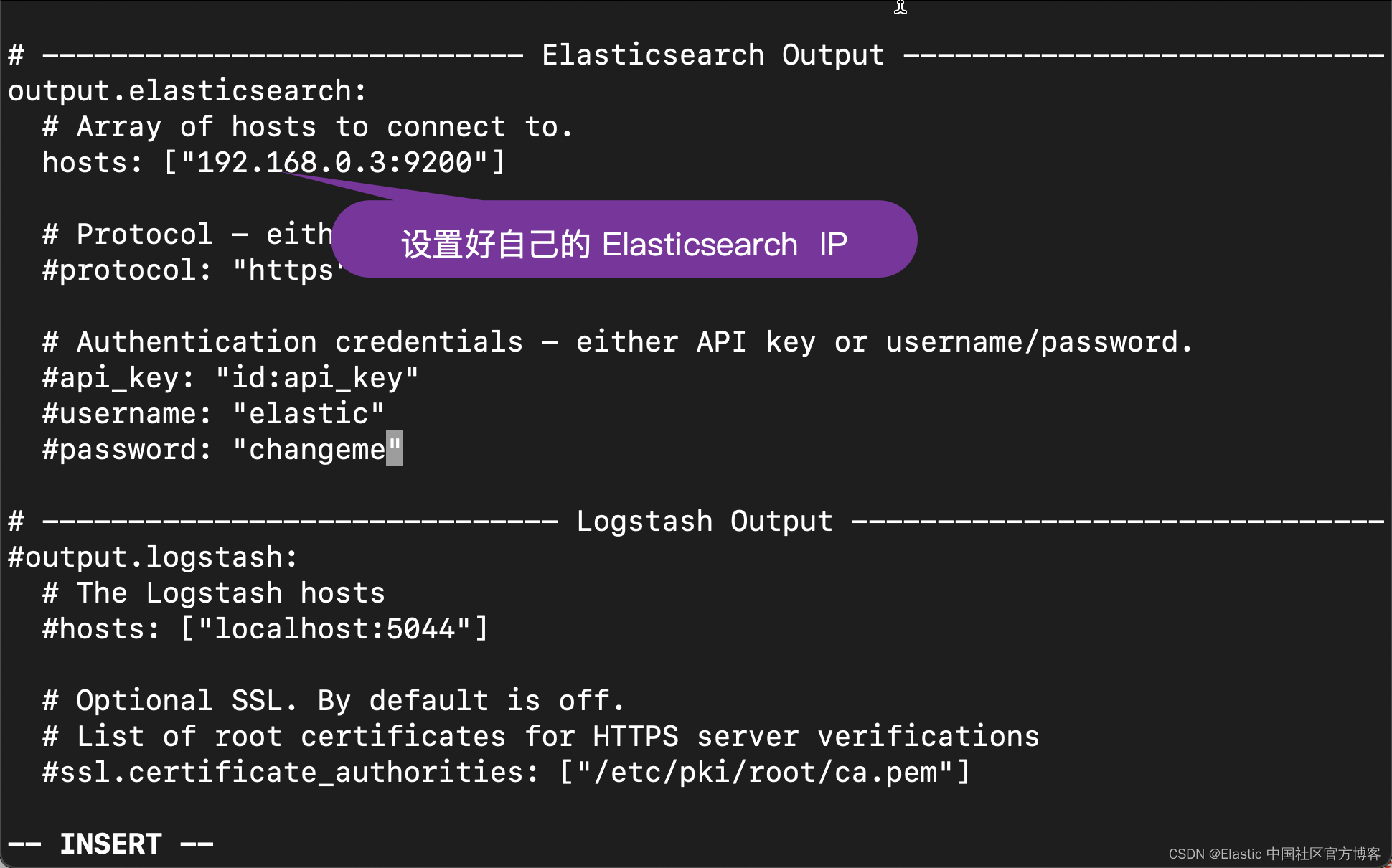Screen dimensions: 1392x868
Task: Click the purple Elasticsearch IP callout bubble
Action: point(624,243)
